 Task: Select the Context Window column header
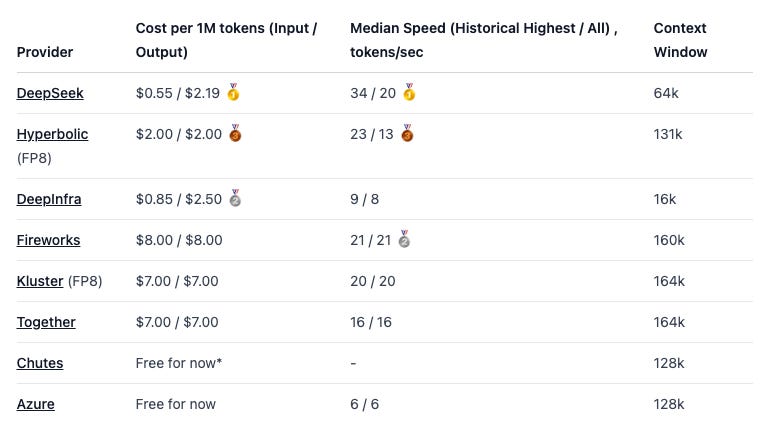[x=680, y=40]
